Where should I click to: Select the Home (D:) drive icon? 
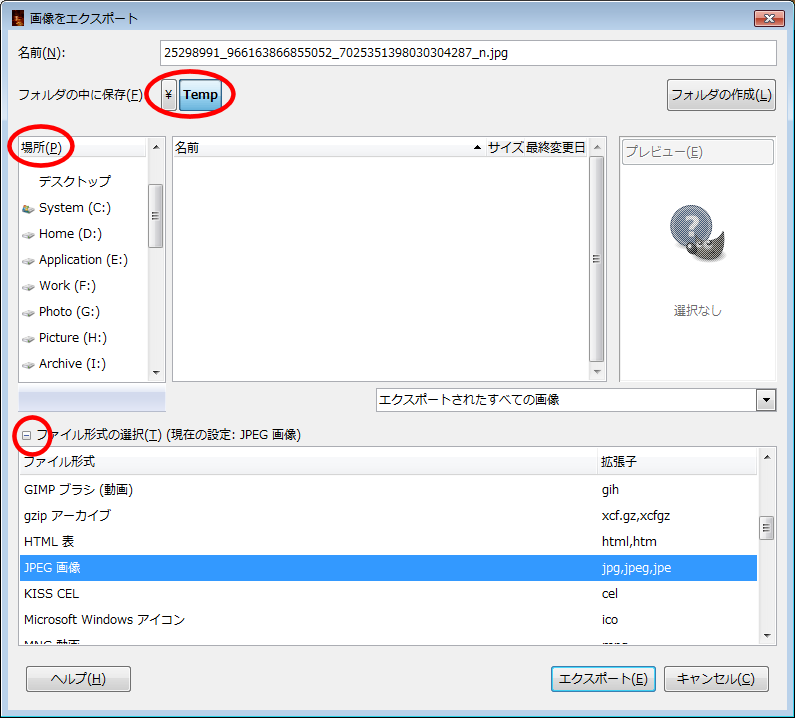28,234
